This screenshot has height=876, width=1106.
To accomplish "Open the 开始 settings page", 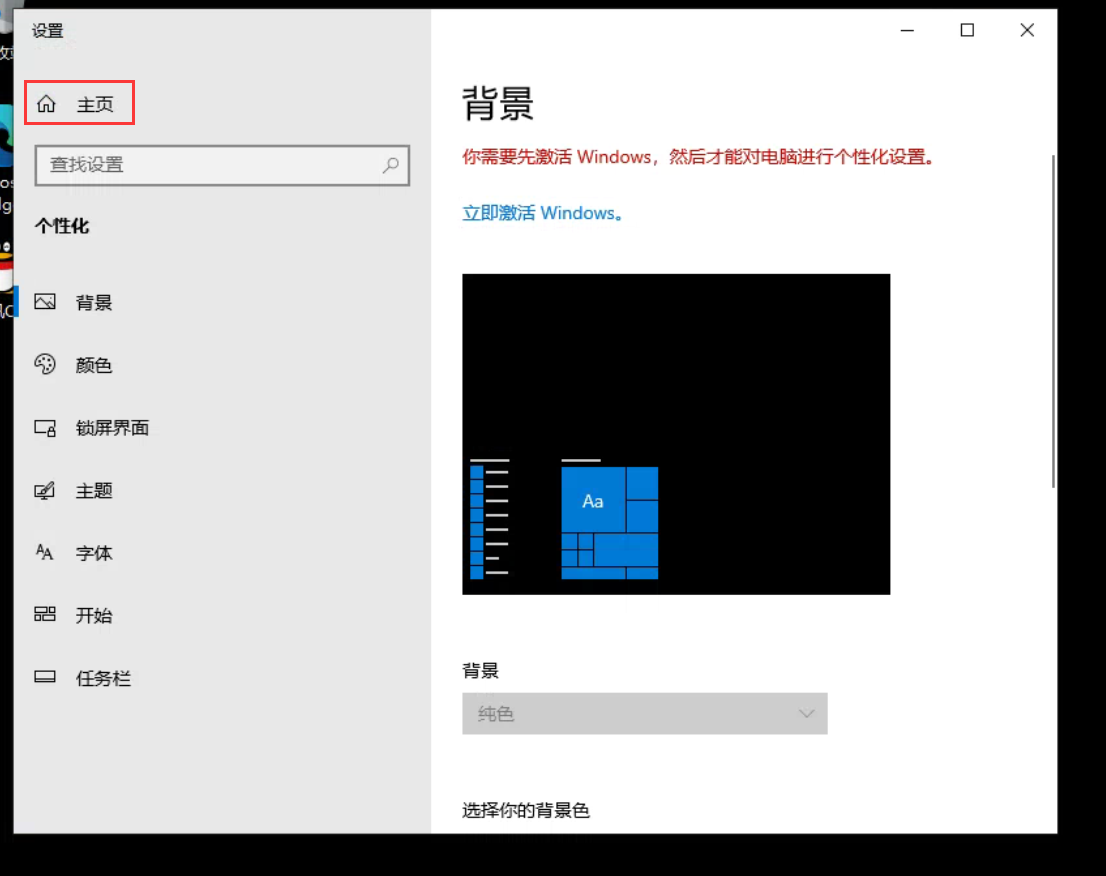I will point(95,616).
